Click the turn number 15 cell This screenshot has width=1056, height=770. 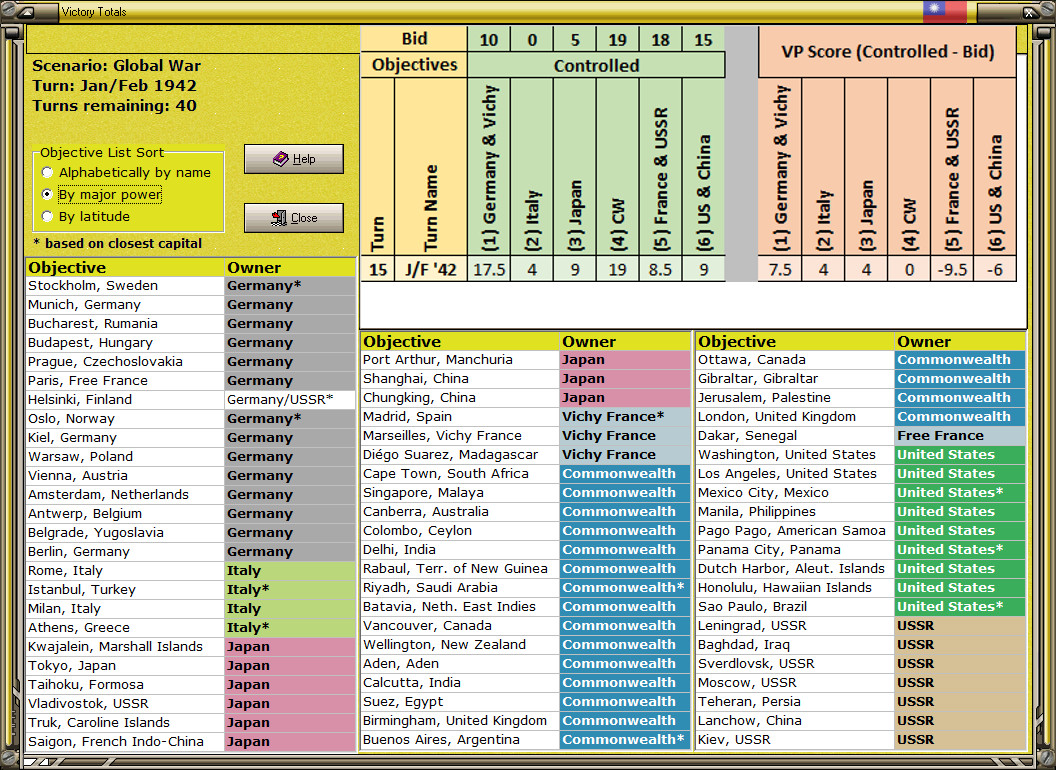coord(378,269)
